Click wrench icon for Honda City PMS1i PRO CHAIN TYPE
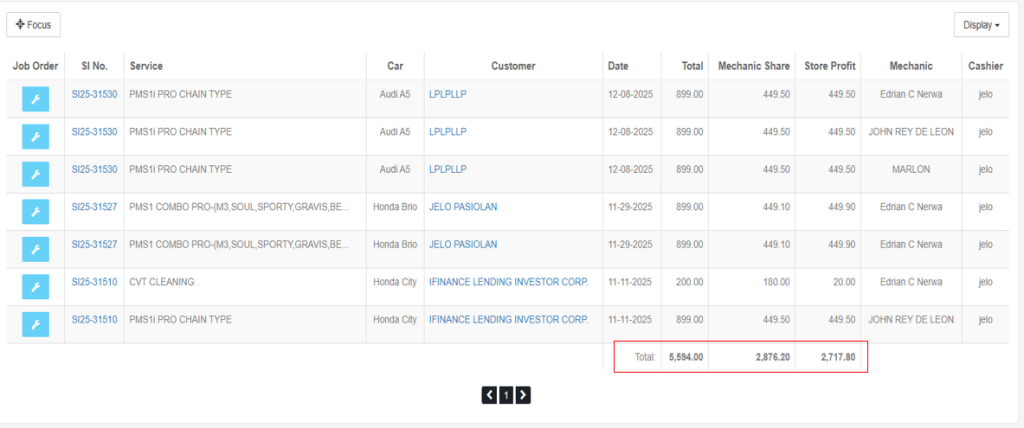This screenshot has height=428, width=1024. pyautogui.click(x=35, y=325)
